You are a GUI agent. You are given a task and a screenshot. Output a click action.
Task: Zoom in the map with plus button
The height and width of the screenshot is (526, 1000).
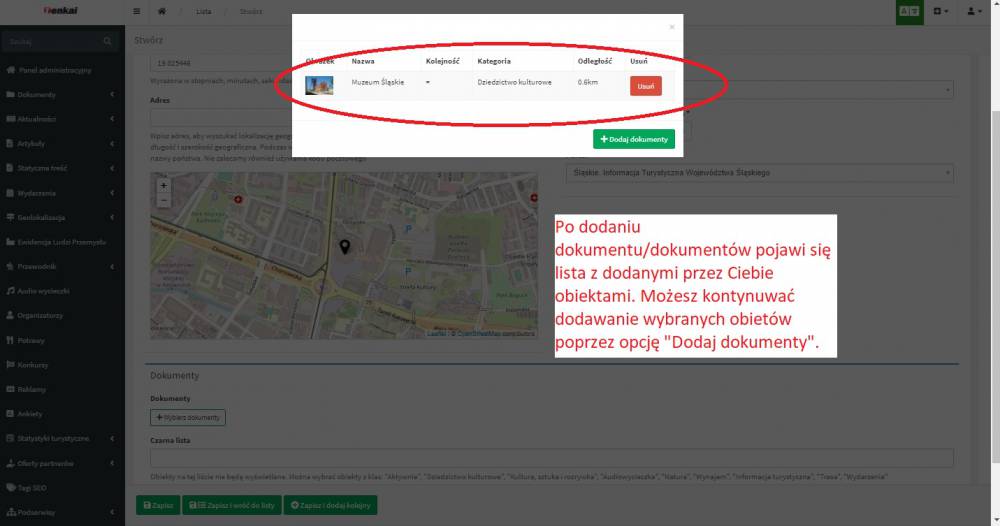click(164, 185)
